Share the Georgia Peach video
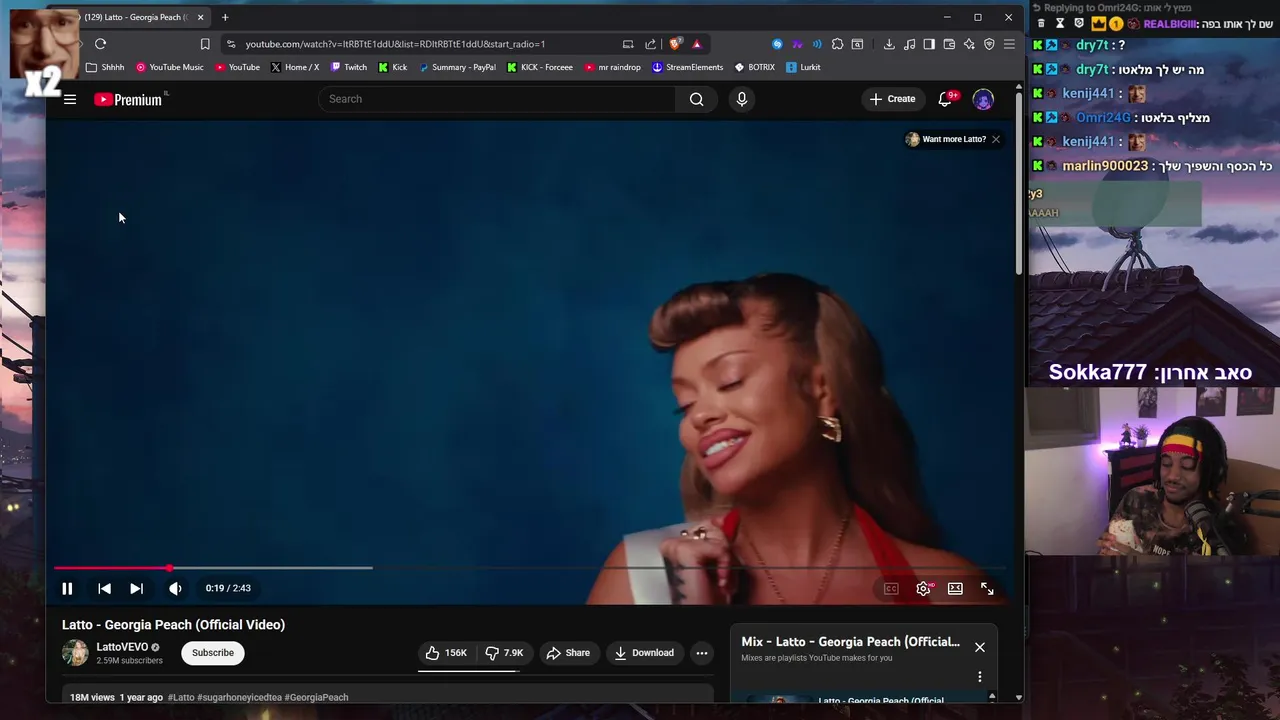Screen dimensions: 1280x720 click(x=568, y=653)
